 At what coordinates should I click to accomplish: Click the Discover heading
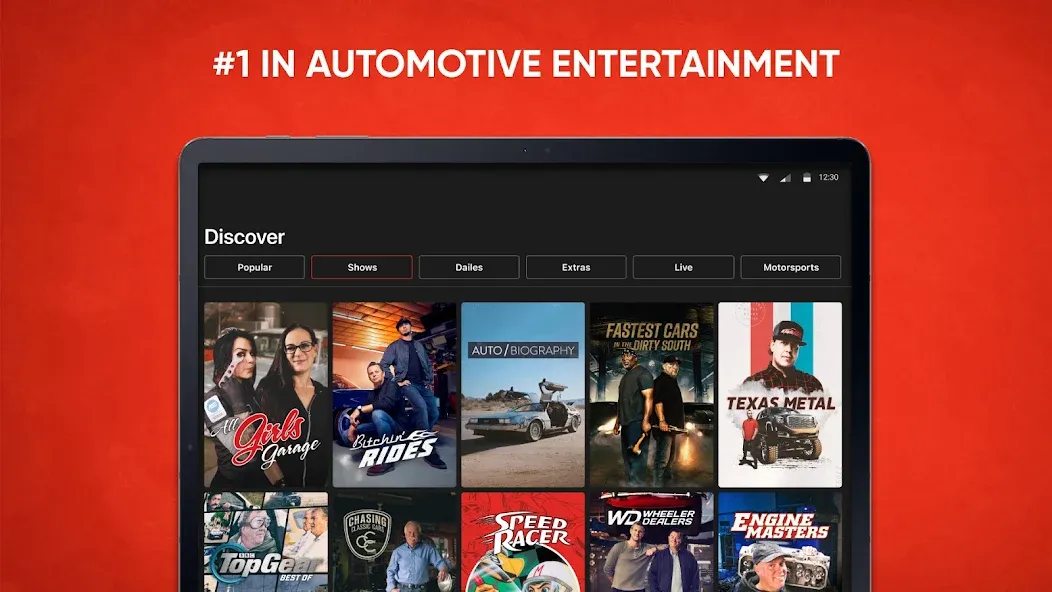click(244, 237)
